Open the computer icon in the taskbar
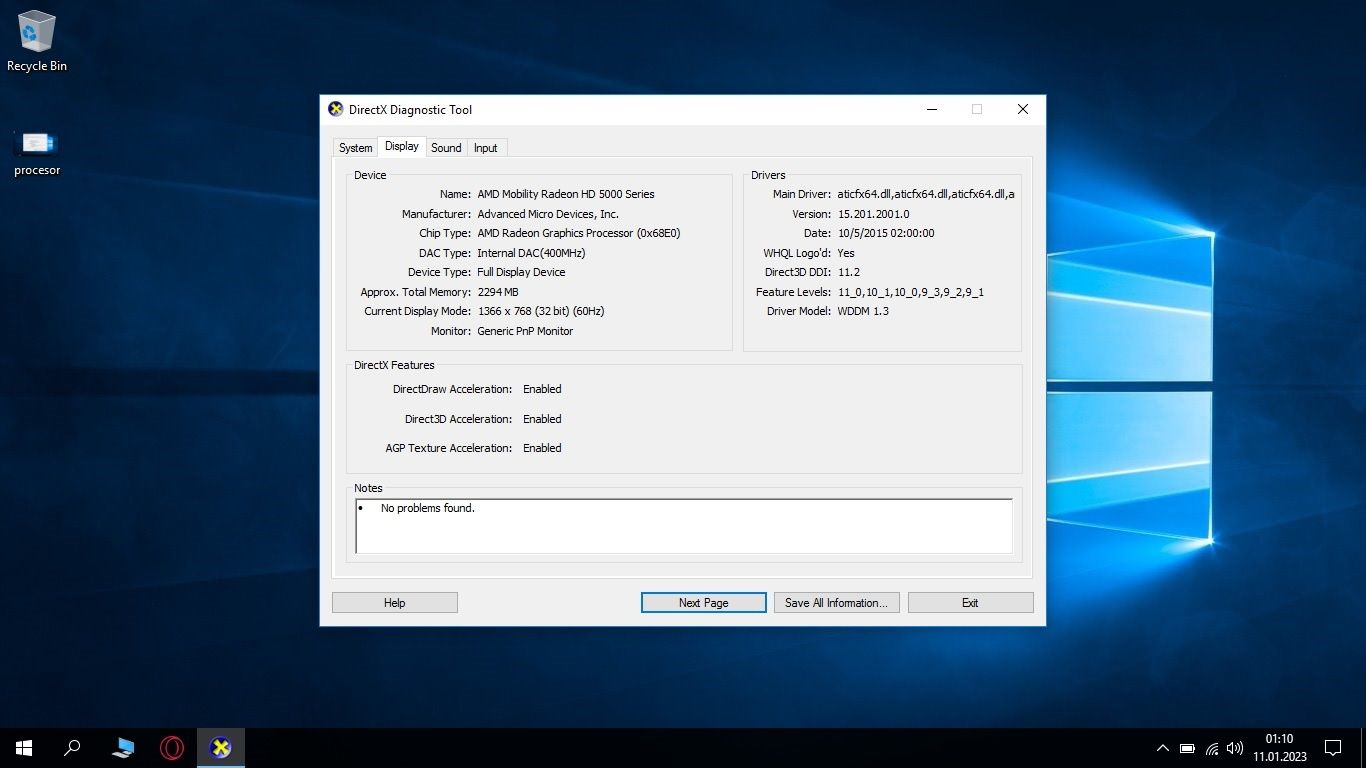The width and height of the screenshot is (1366, 768). [123, 747]
